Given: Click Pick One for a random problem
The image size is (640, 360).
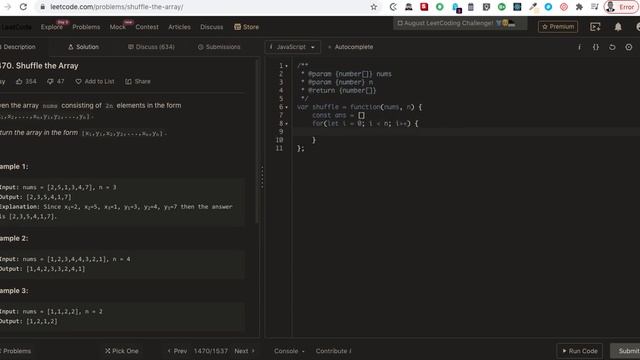Looking at the screenshot, I should click(x=122, y=351).
